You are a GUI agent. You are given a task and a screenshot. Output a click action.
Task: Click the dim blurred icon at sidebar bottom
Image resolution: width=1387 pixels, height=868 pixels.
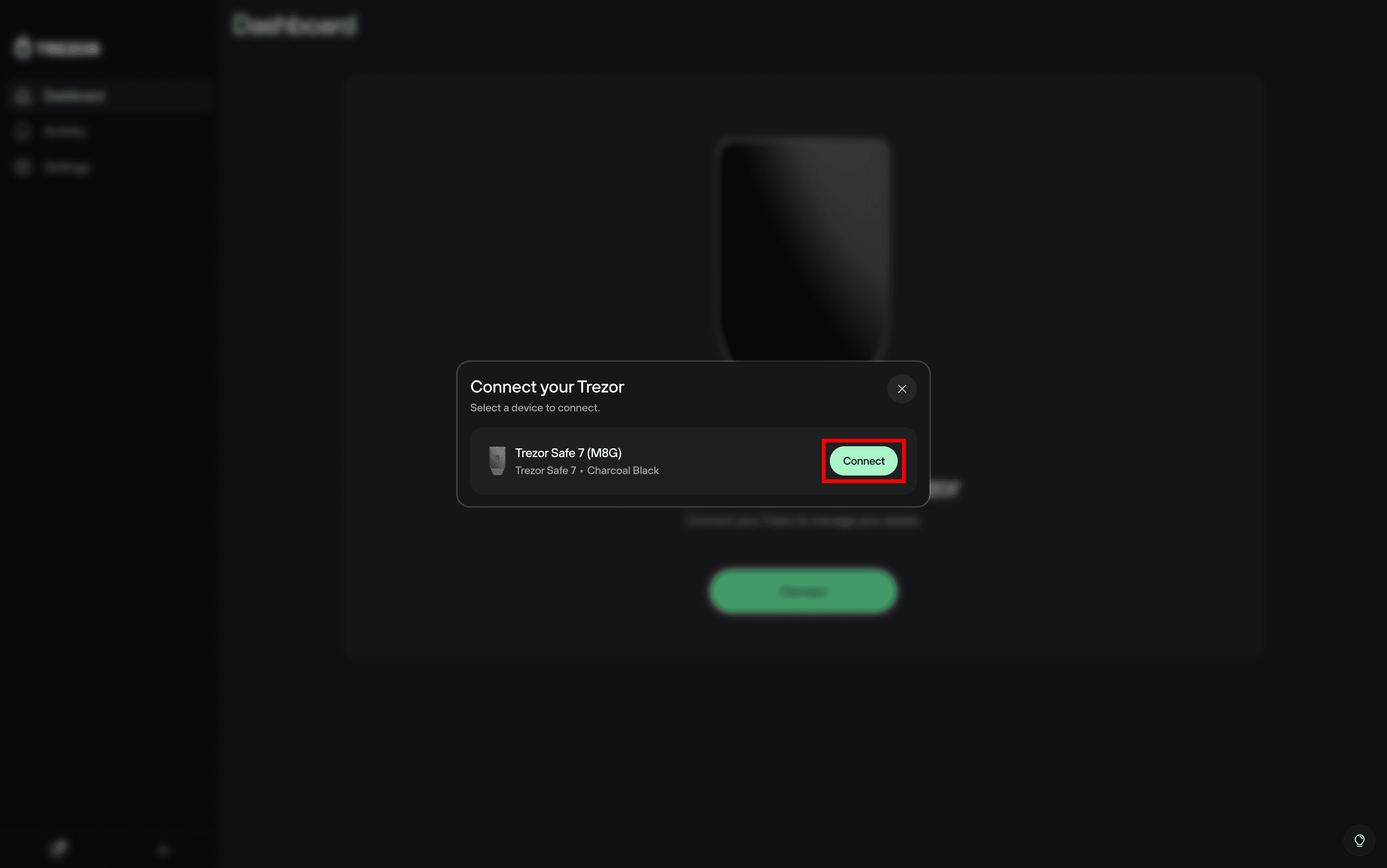point(163,850)
